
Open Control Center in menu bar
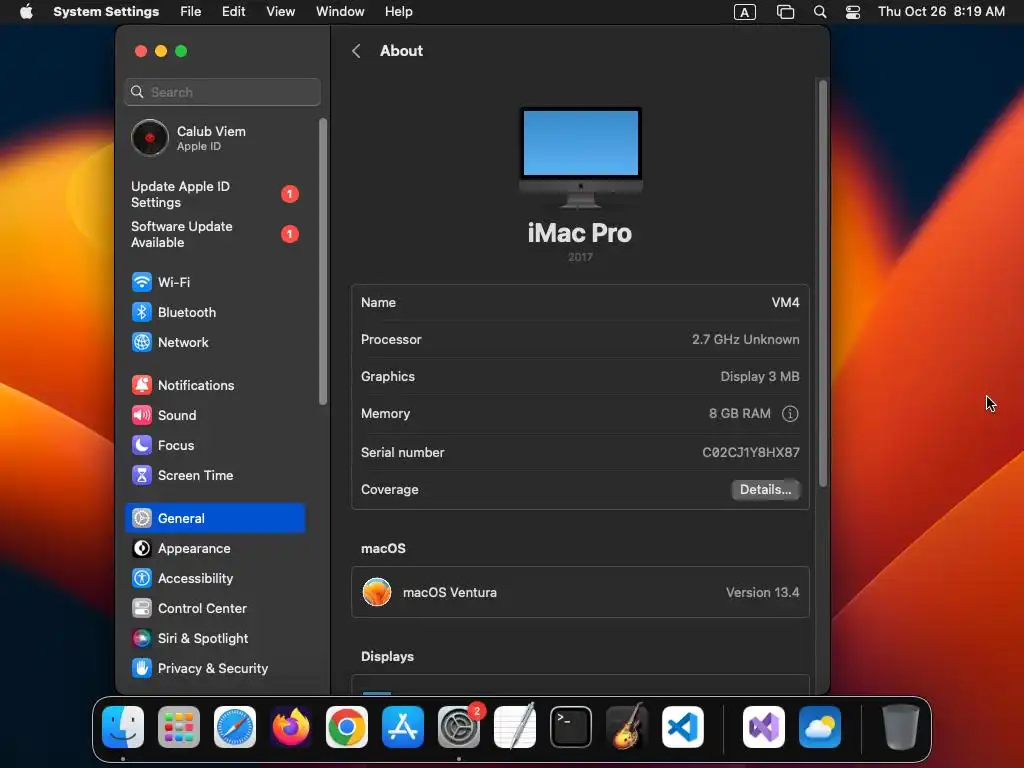tap(853, 12)
